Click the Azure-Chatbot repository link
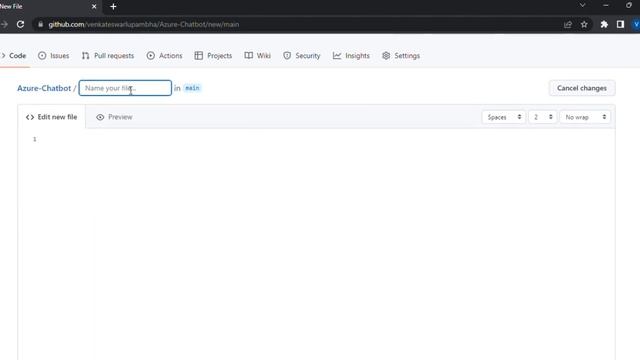Image resolution: width=640 pixels, height=360 pixels. point(44,88)
